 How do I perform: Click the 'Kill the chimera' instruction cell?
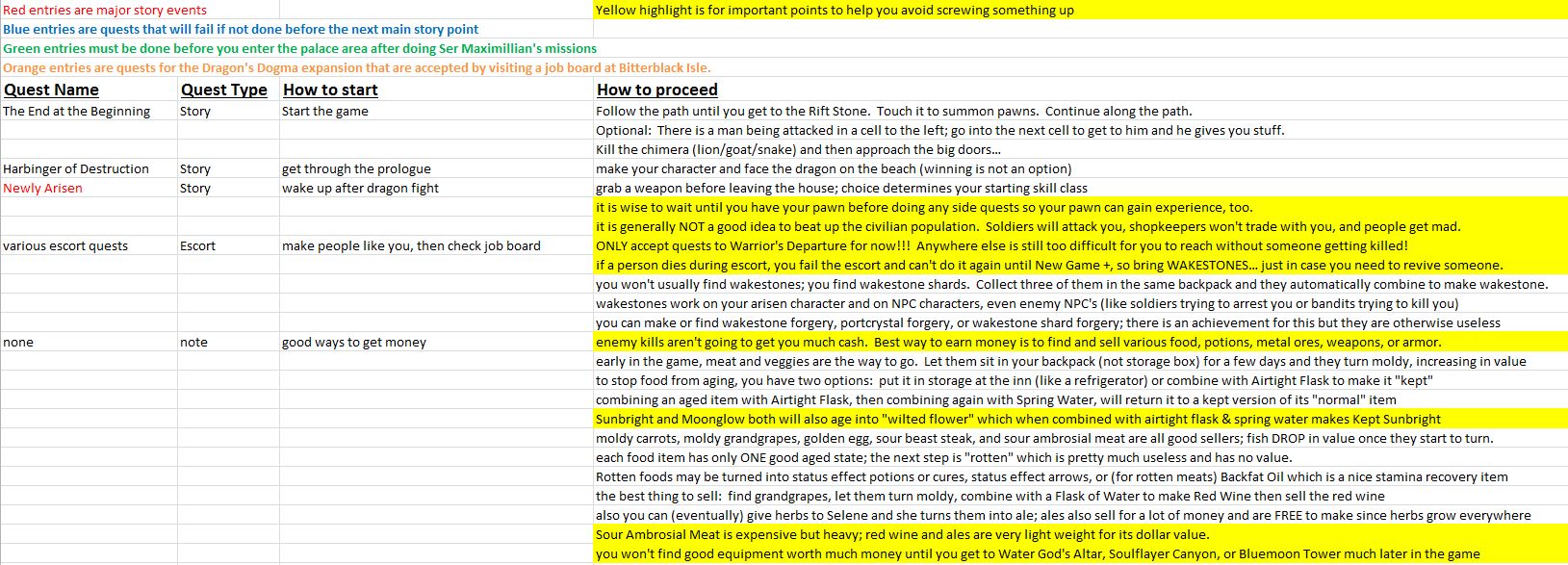(x=1081, y=149)
